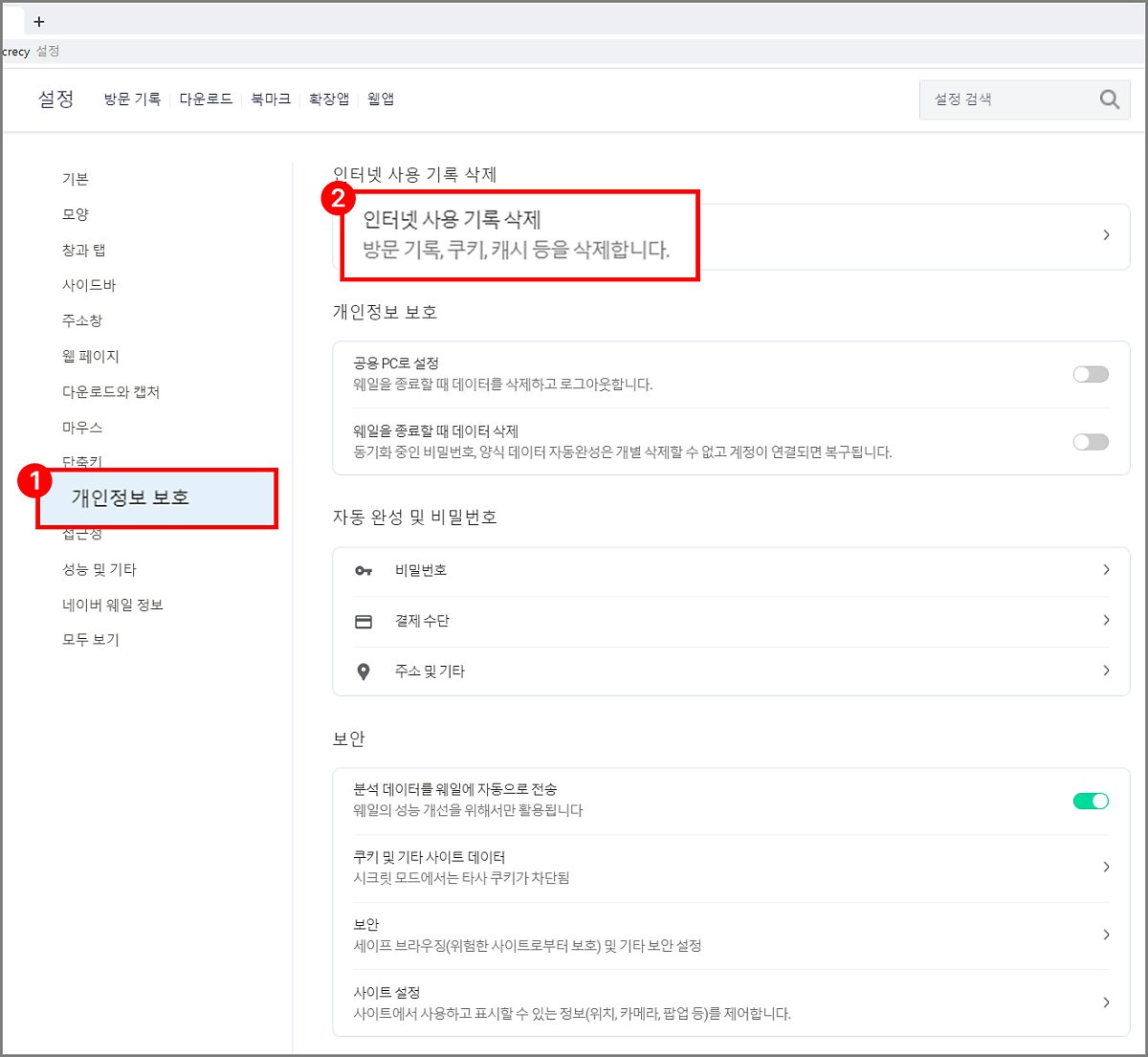Enable the 공용 PC로 설정 toggle
Screen dimensions: 1148x1057
pos(1090,374)
